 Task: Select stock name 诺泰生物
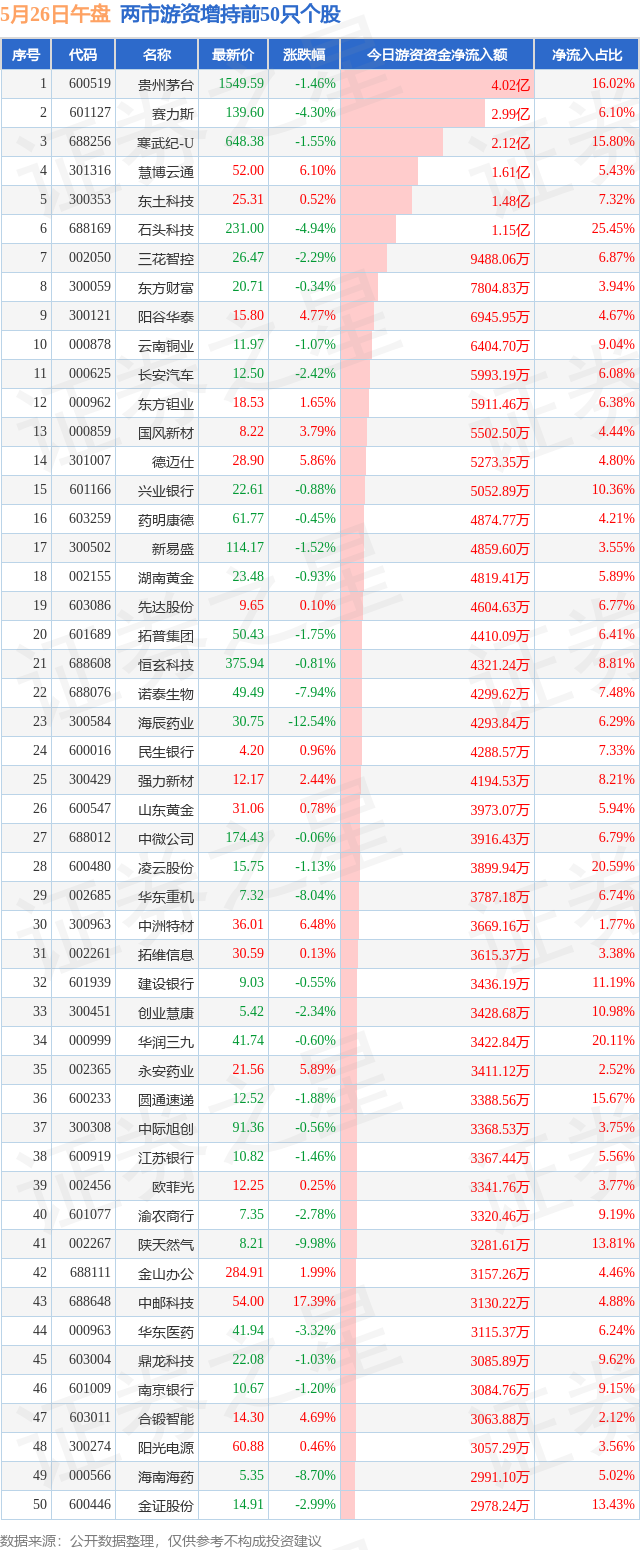click(x=166, y=693)
